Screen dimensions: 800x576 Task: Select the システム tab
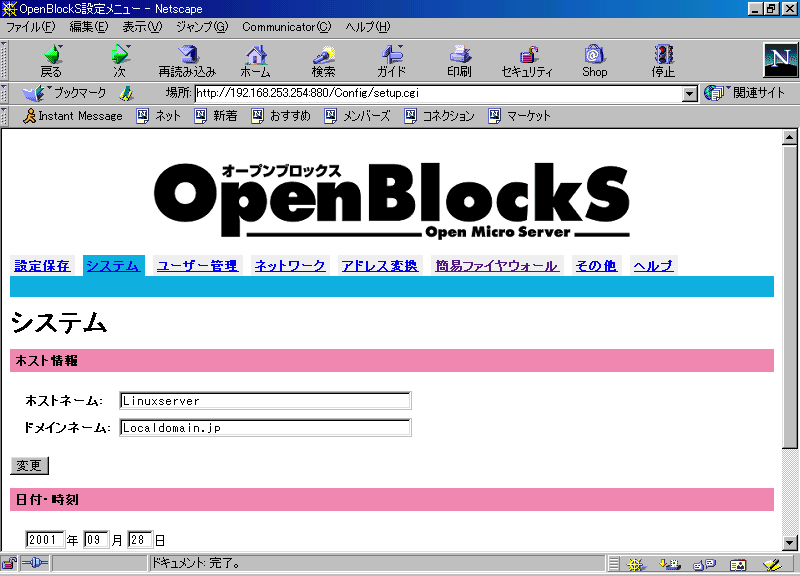coord(113,266)
